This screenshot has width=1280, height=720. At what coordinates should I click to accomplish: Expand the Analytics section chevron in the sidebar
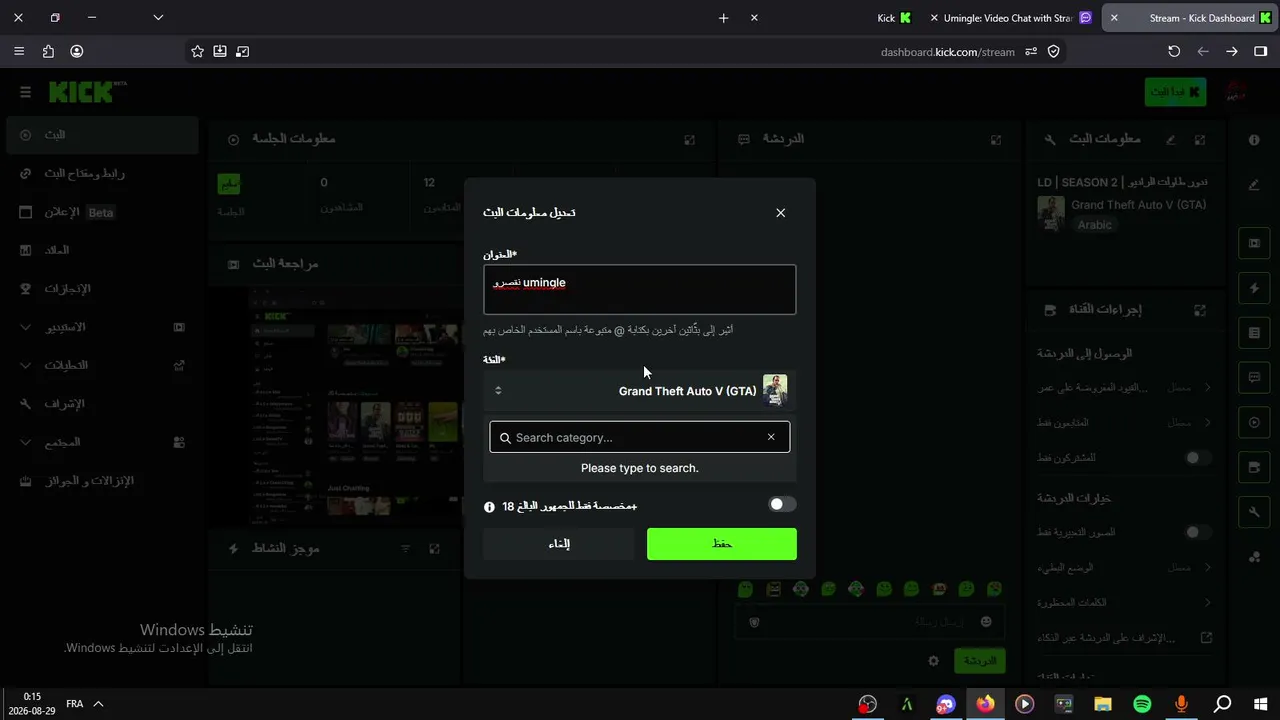[x=26, y=365]
